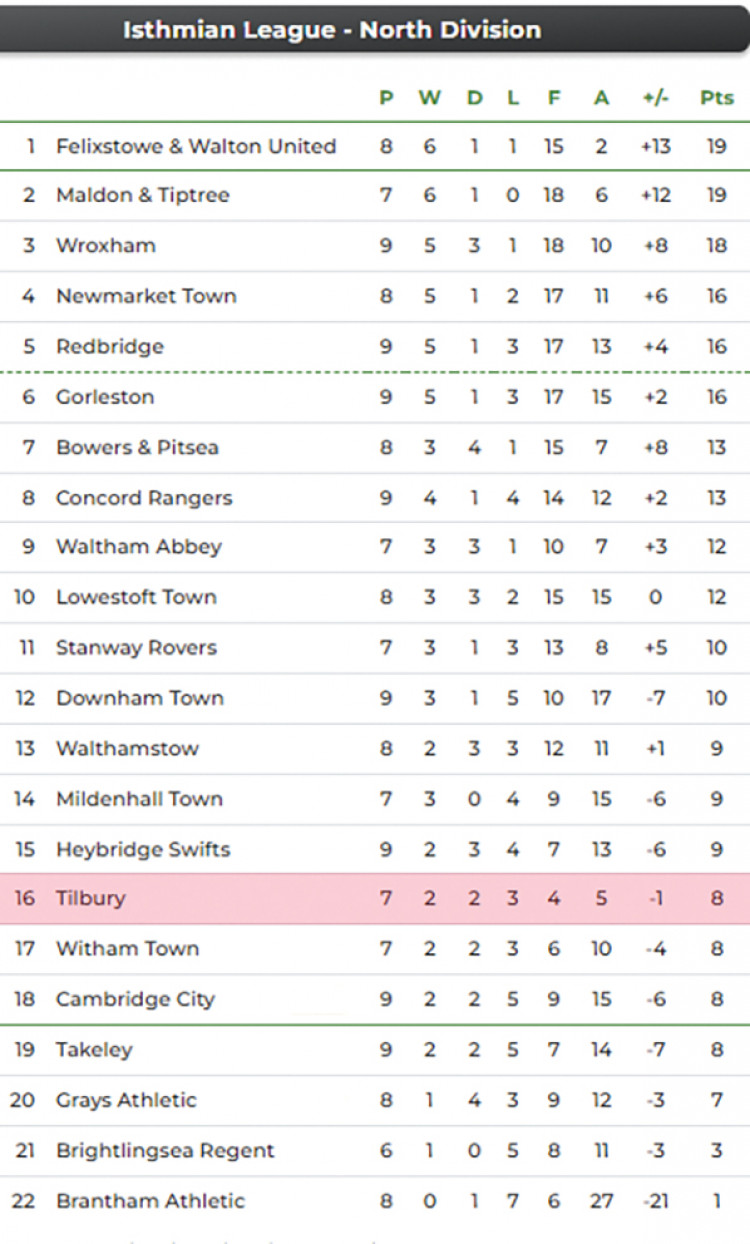Select Grays Athletic in the table
Image resolution: width=750 pixels, height=1244 pixels.
(126, 1100)
